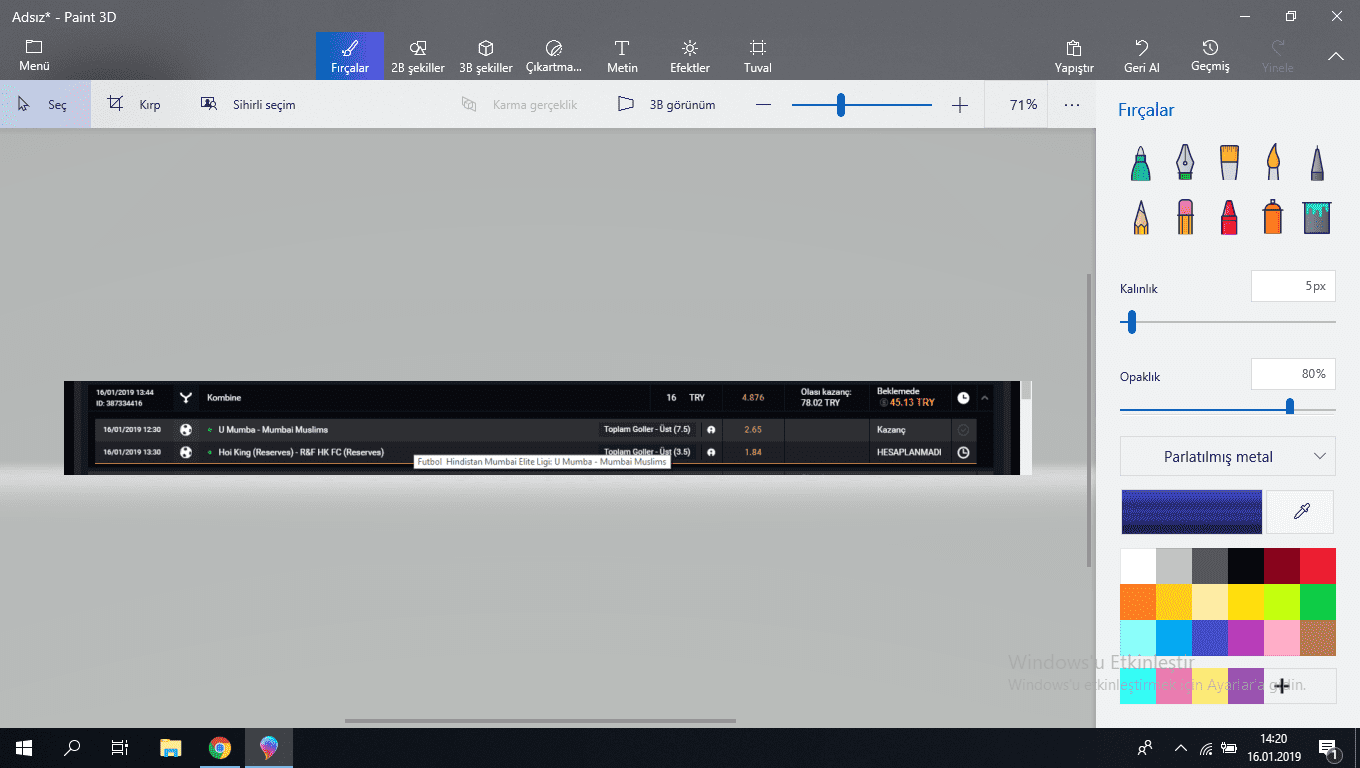Pick the green color swatch
This screenshot has height=768, width=1360.
1318,602
